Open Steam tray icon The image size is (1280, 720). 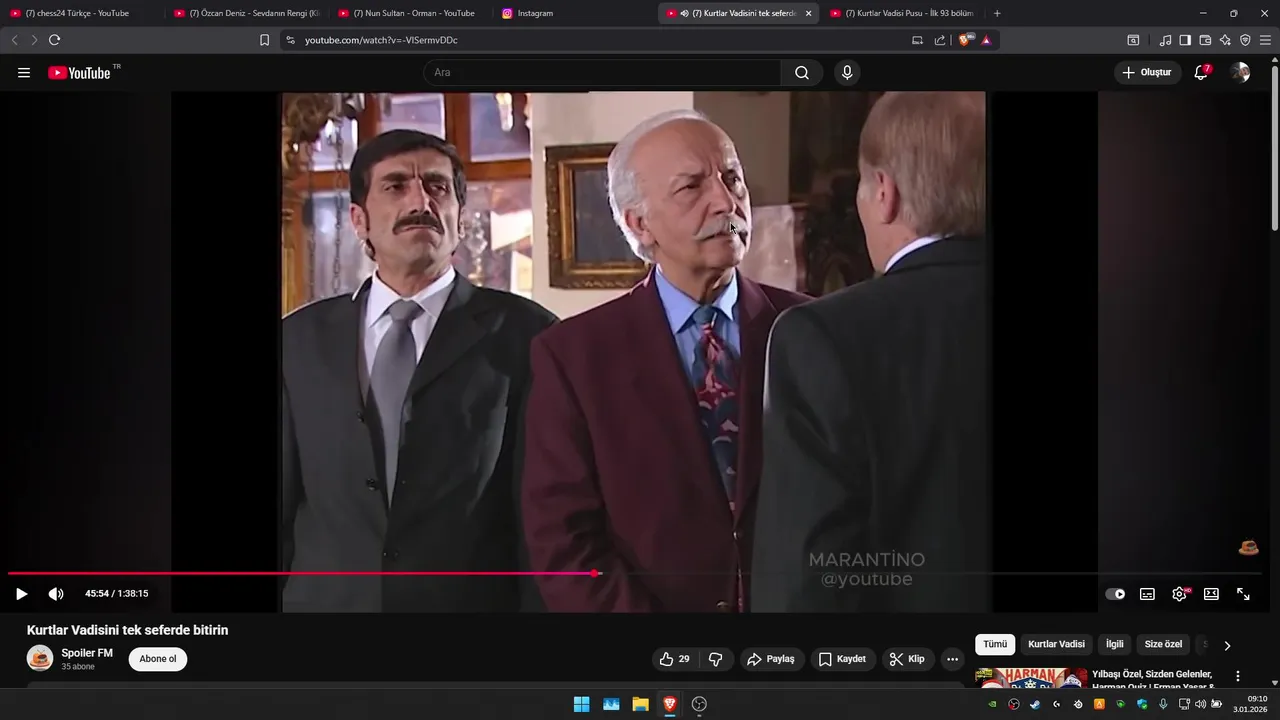[x=1035, y=704]
